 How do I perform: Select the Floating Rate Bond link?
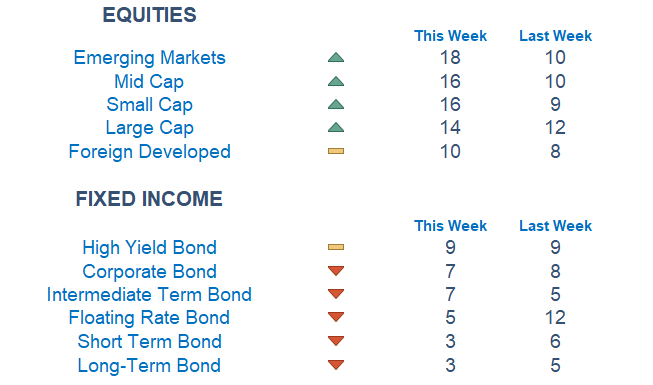(149, 318)
